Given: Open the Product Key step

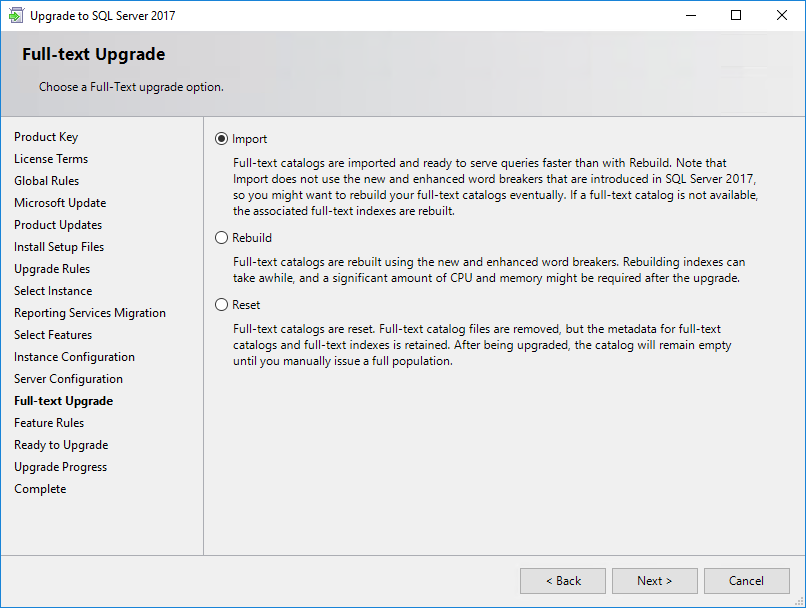Looking at the screenshot, I should click(46, 137).
